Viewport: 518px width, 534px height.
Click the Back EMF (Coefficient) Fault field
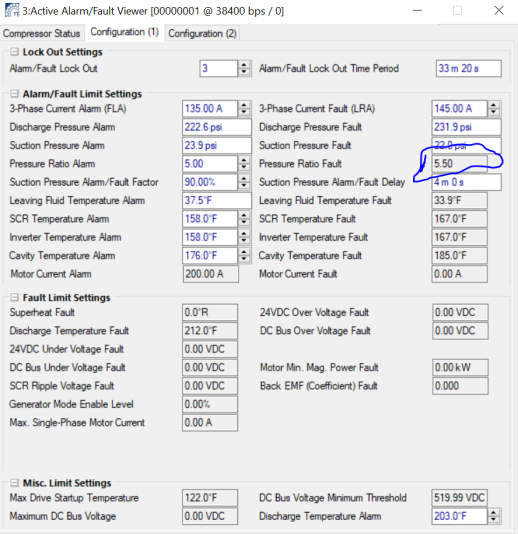[460, 386]
